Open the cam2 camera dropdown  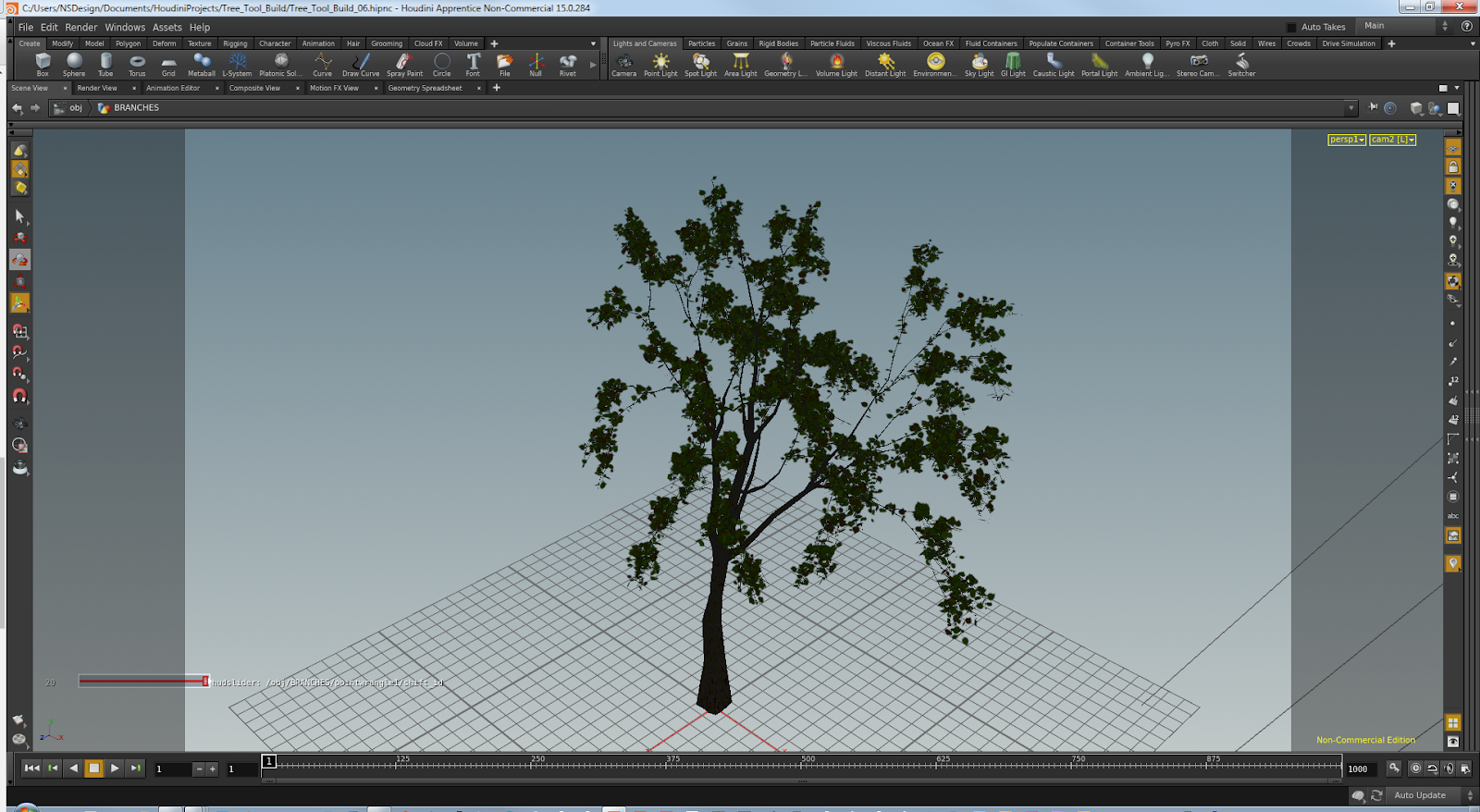pos(1392,140)
